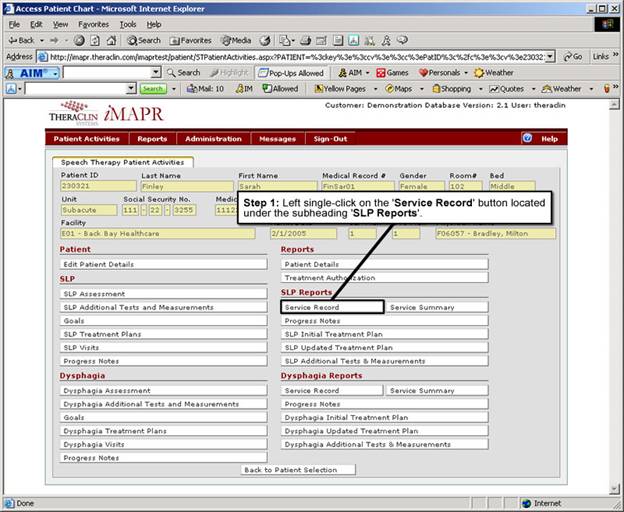Screen dimensions: 624x512
Task: Click the AIM logo button
Action: pyautogui.click(x=30, y=73)
